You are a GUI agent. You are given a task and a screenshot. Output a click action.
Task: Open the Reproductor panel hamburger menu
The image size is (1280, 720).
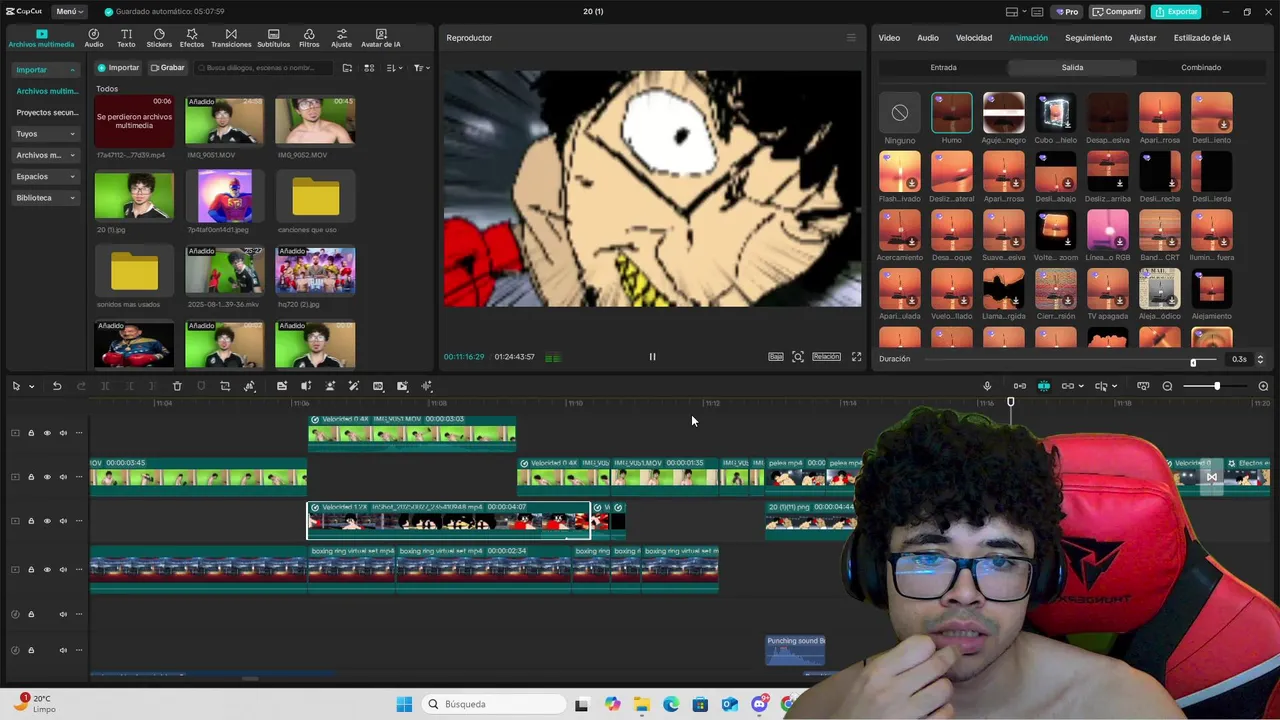point(851,38)
